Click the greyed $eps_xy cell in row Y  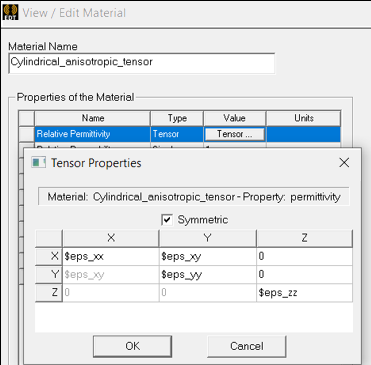pos(111,275)
